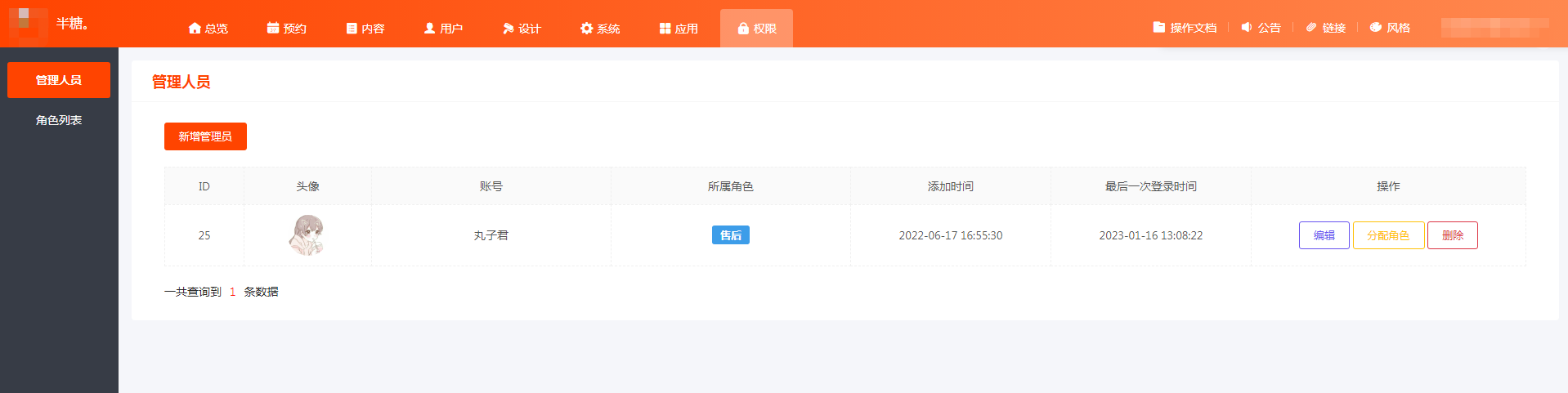
Task: Open the 风格 link
Action: click(1391, 27)
